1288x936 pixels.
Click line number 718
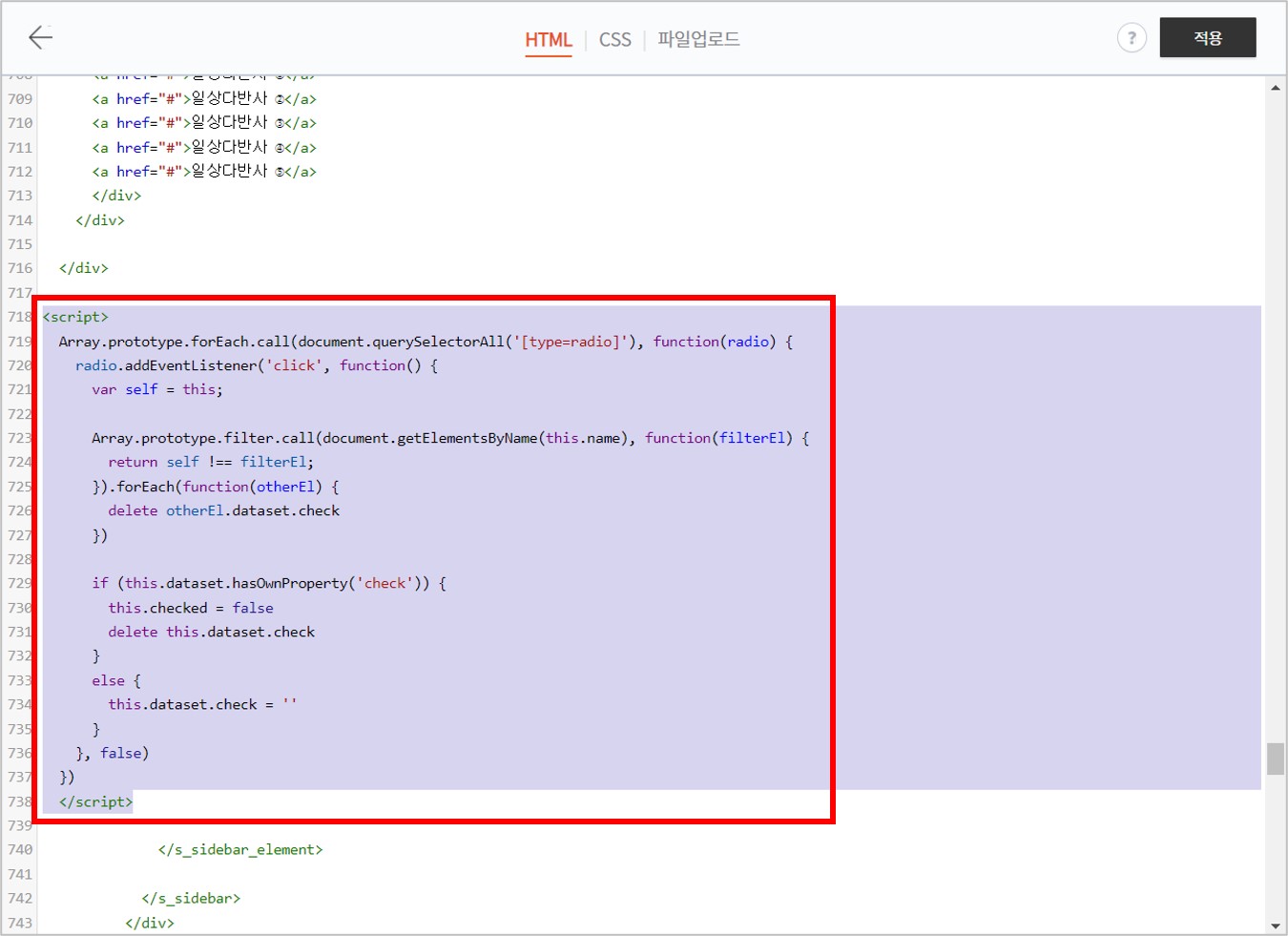point(20,317)
